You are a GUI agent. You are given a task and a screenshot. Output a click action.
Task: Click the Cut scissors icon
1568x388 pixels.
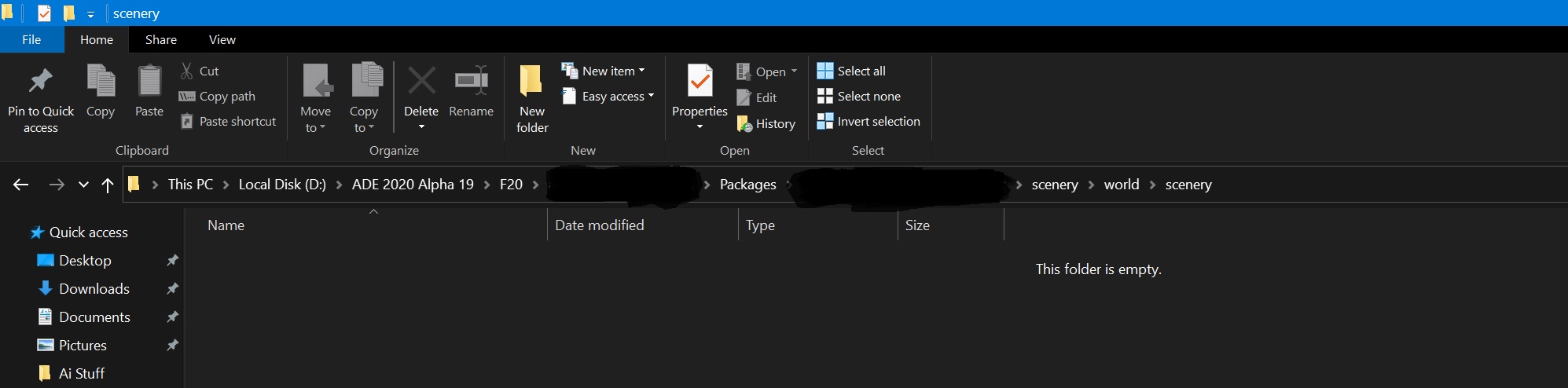[x=187, y=71]
